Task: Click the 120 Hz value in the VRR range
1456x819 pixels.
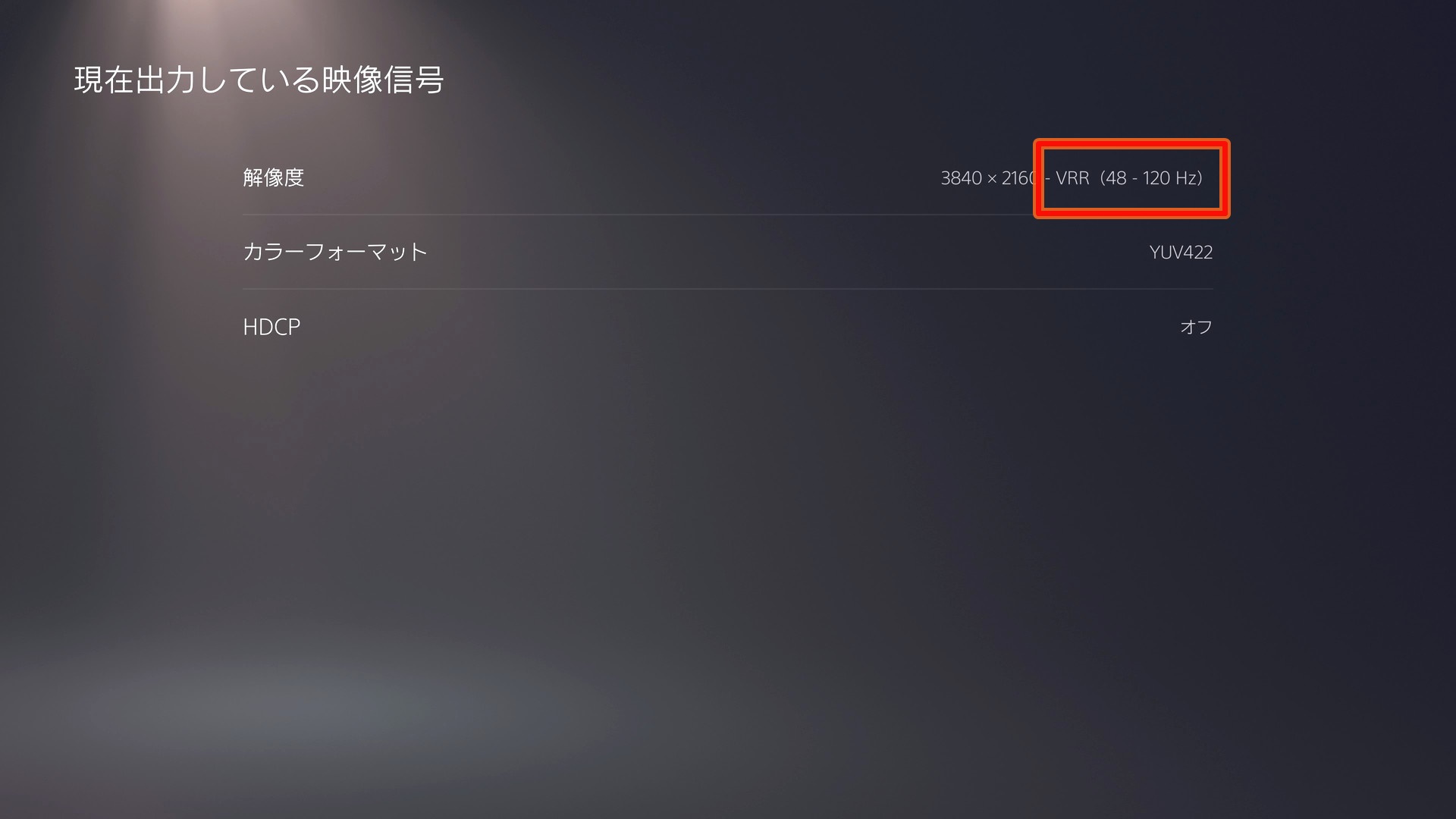Action: coord(1169,178)
